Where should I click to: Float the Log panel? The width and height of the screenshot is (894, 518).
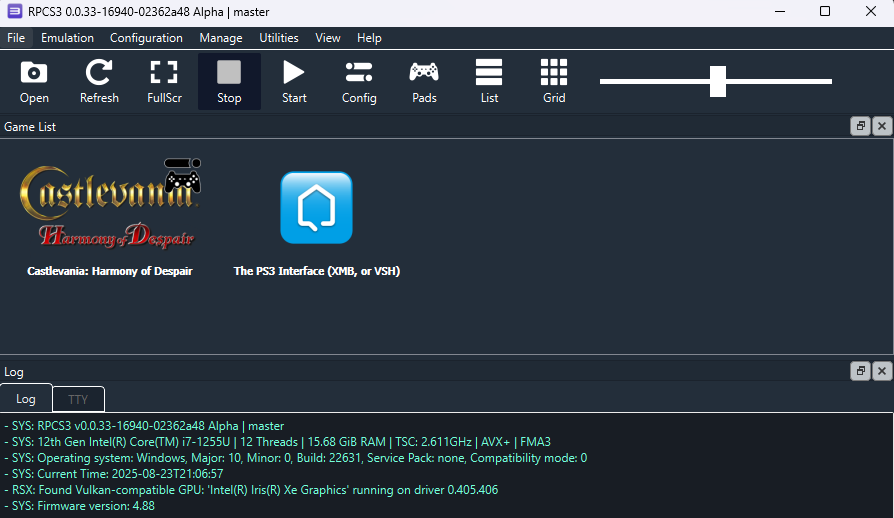pyautogui.click(x=860, y=372)
